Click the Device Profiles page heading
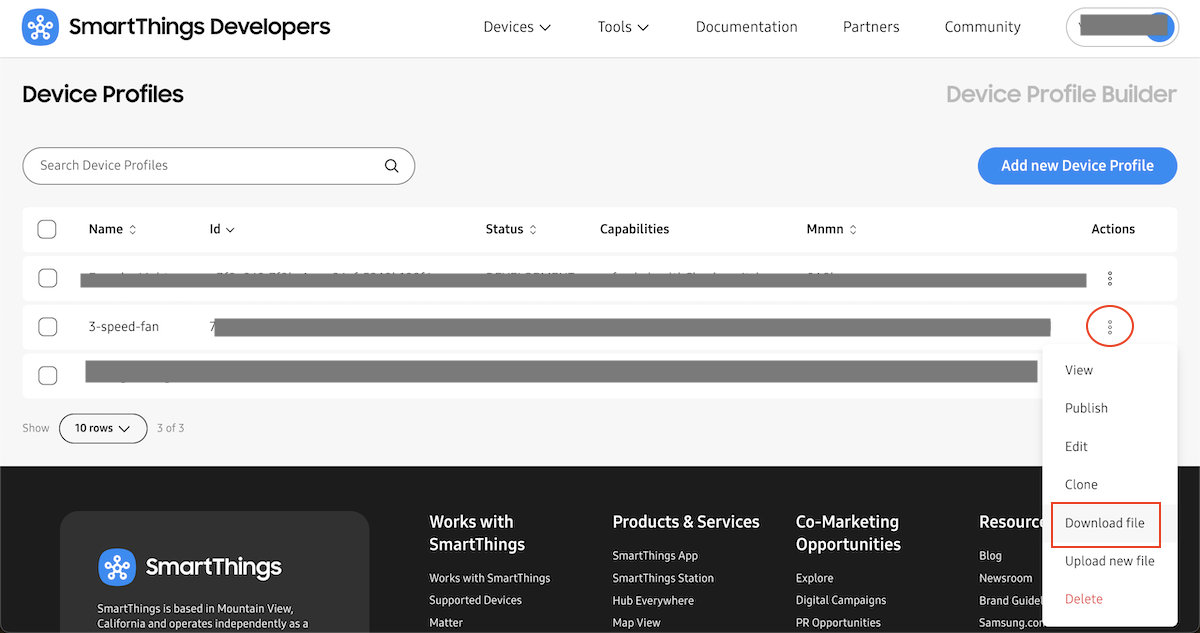 103,95
